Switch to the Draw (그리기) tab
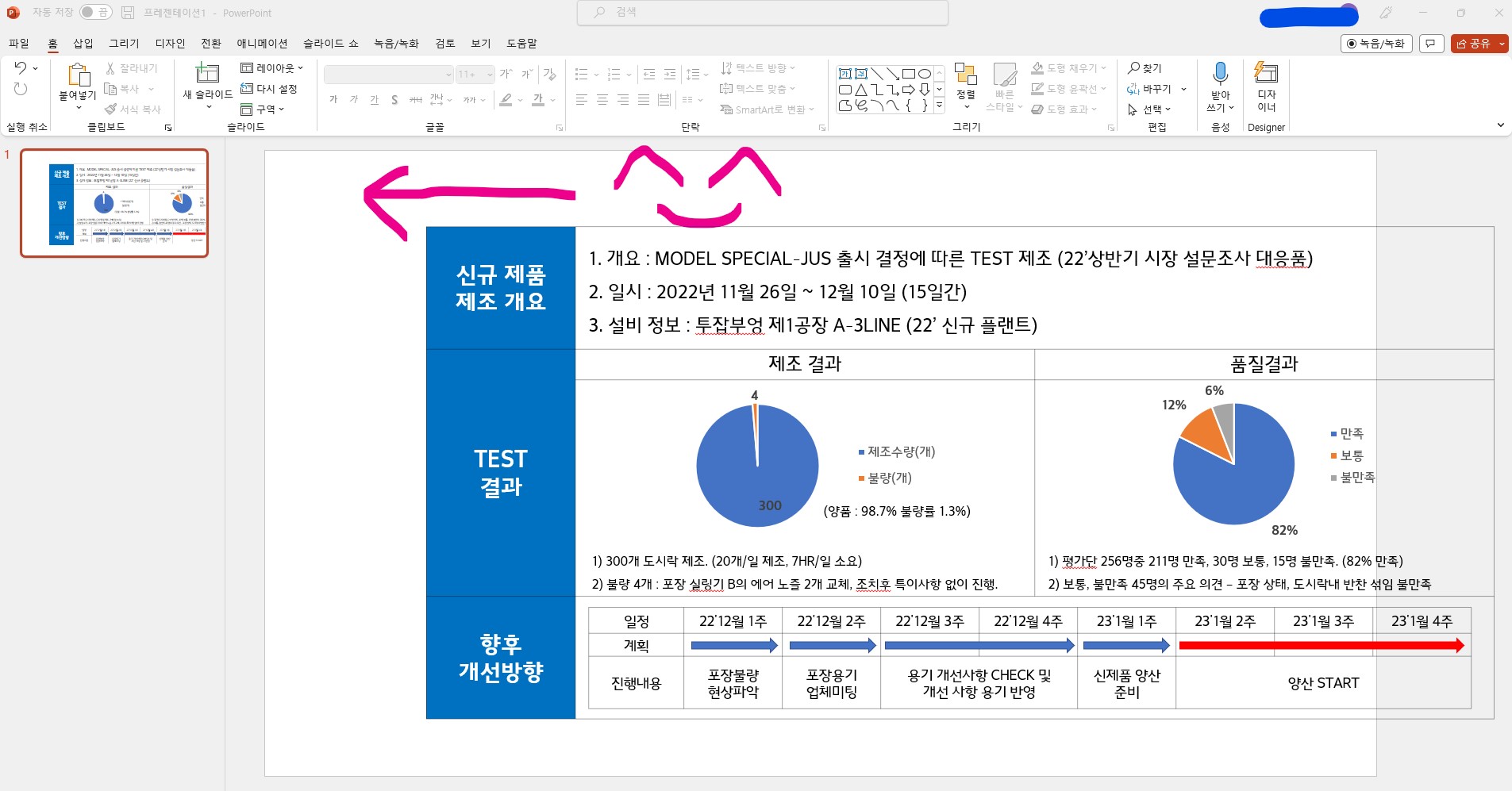Image resolution: width=1512 pixels, height=791 pixels. pyautogui.click(x=124, y=44)
